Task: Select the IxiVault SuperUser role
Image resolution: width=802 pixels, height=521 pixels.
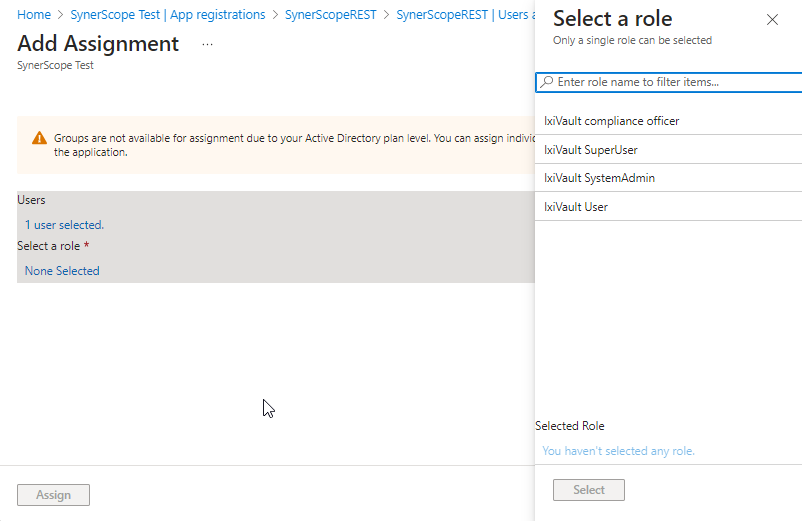Action: [x=590, y=150]
